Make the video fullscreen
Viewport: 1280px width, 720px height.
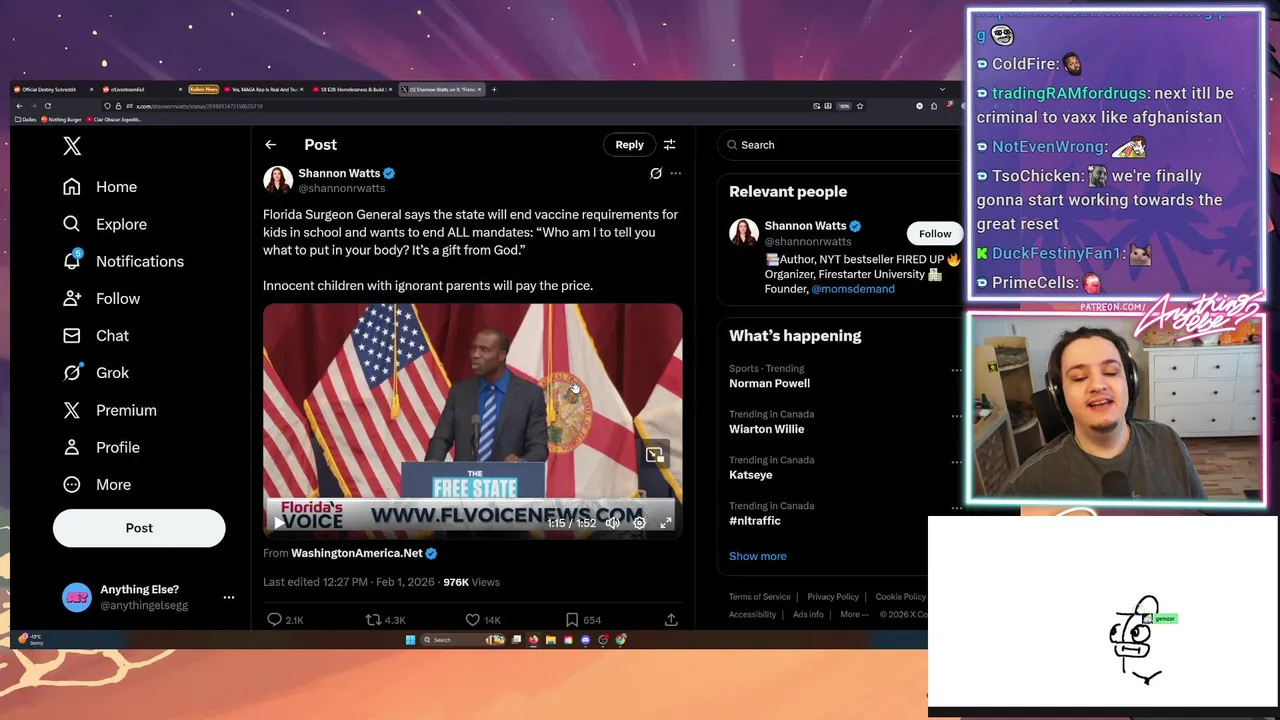666,523
